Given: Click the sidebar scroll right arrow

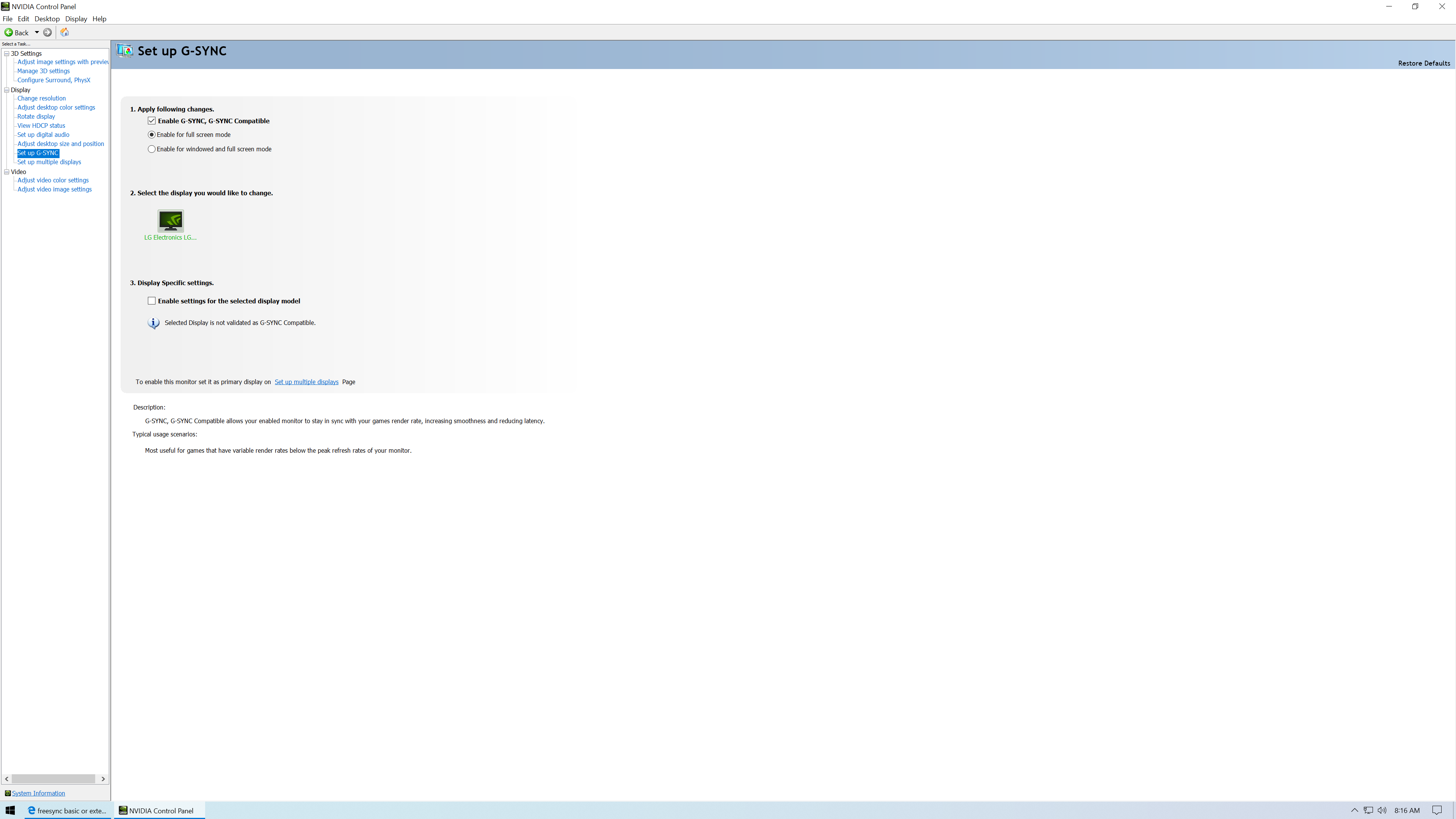Looking at the screenshot, I should [103, 778].
